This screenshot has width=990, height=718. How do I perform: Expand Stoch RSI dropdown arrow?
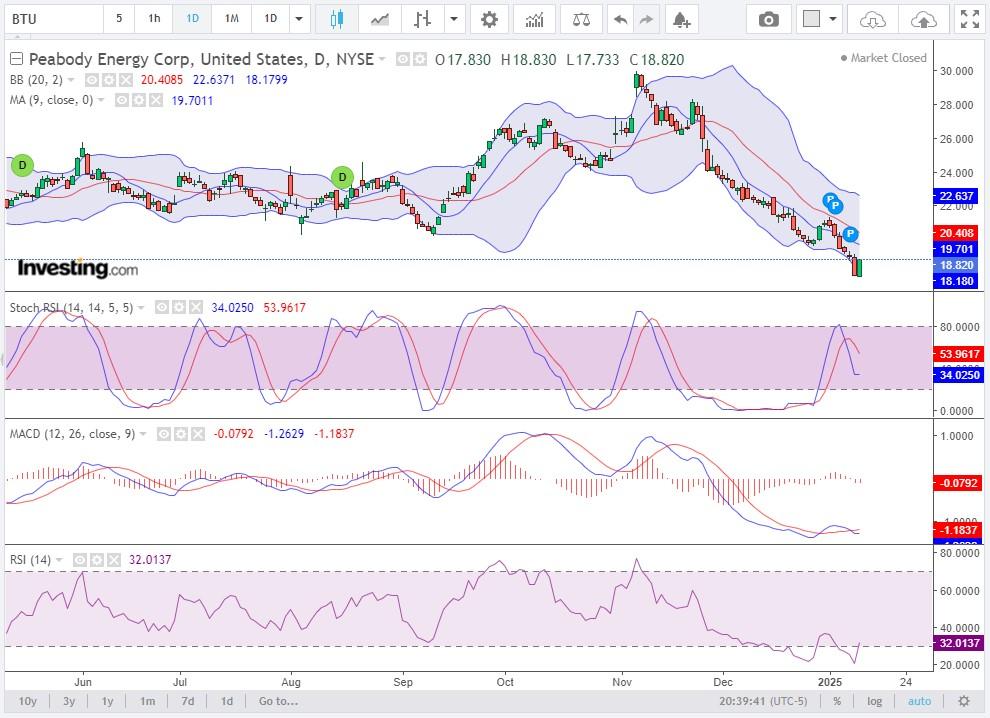click(141, 308)
